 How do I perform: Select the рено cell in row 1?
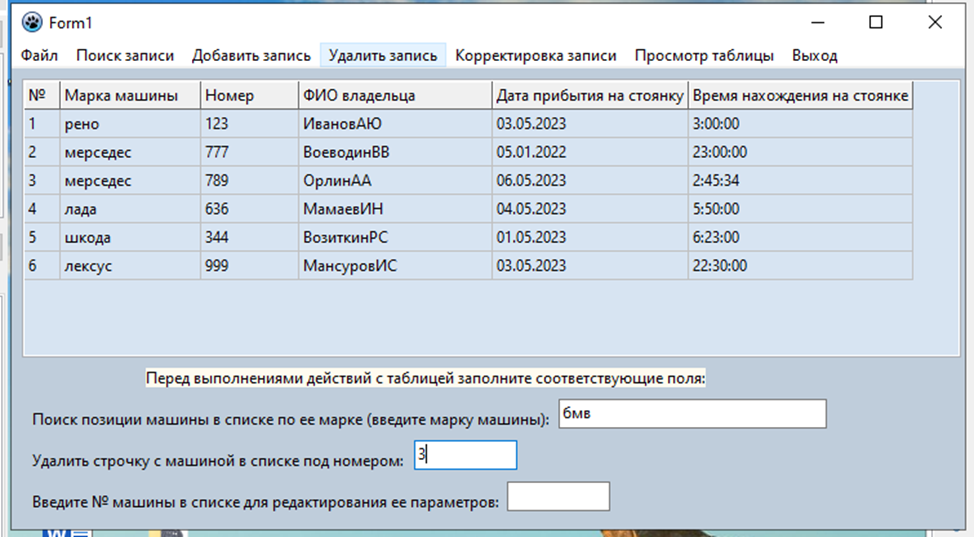82,124
